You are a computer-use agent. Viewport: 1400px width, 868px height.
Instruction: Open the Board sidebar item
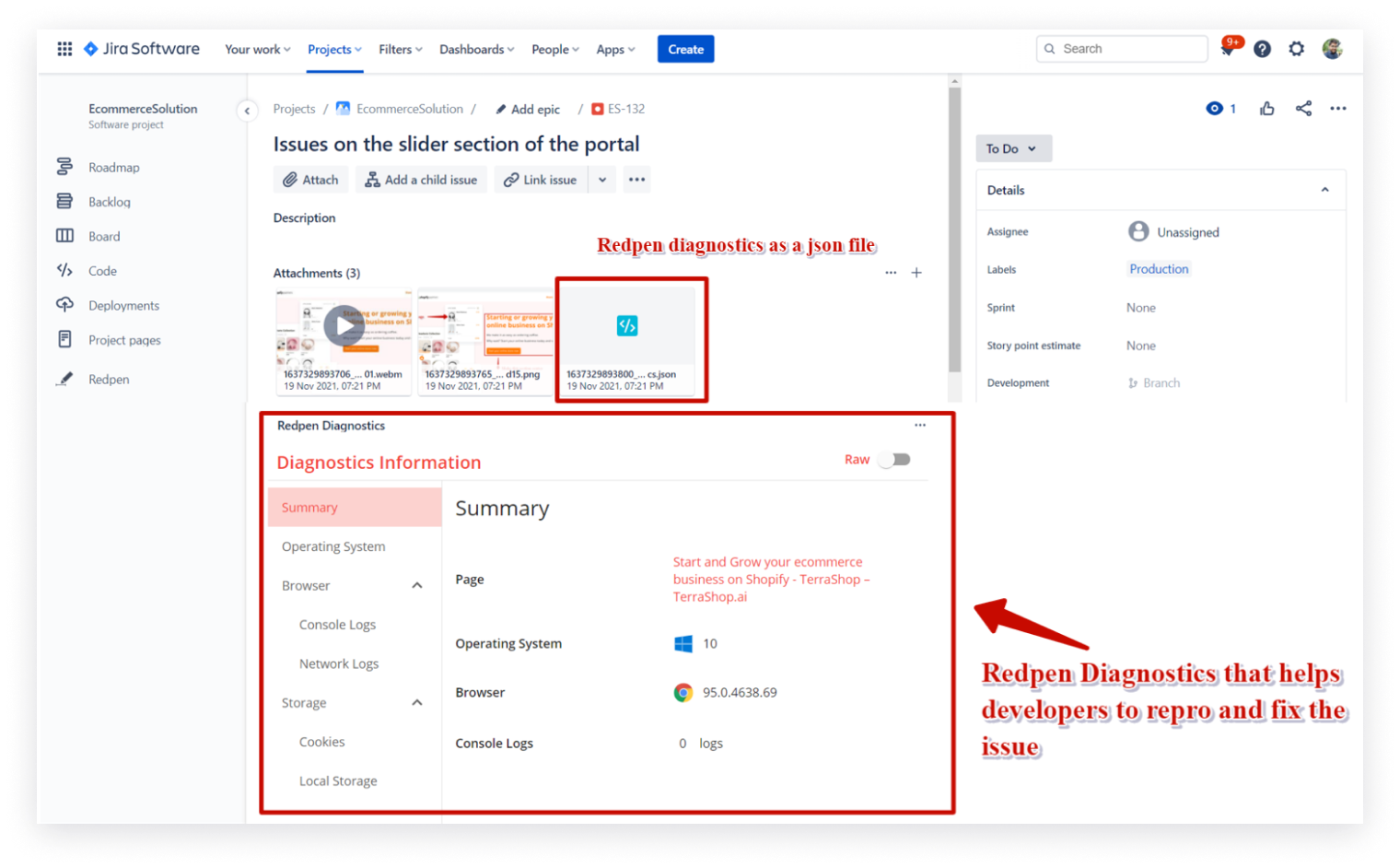tap(104, 237)
